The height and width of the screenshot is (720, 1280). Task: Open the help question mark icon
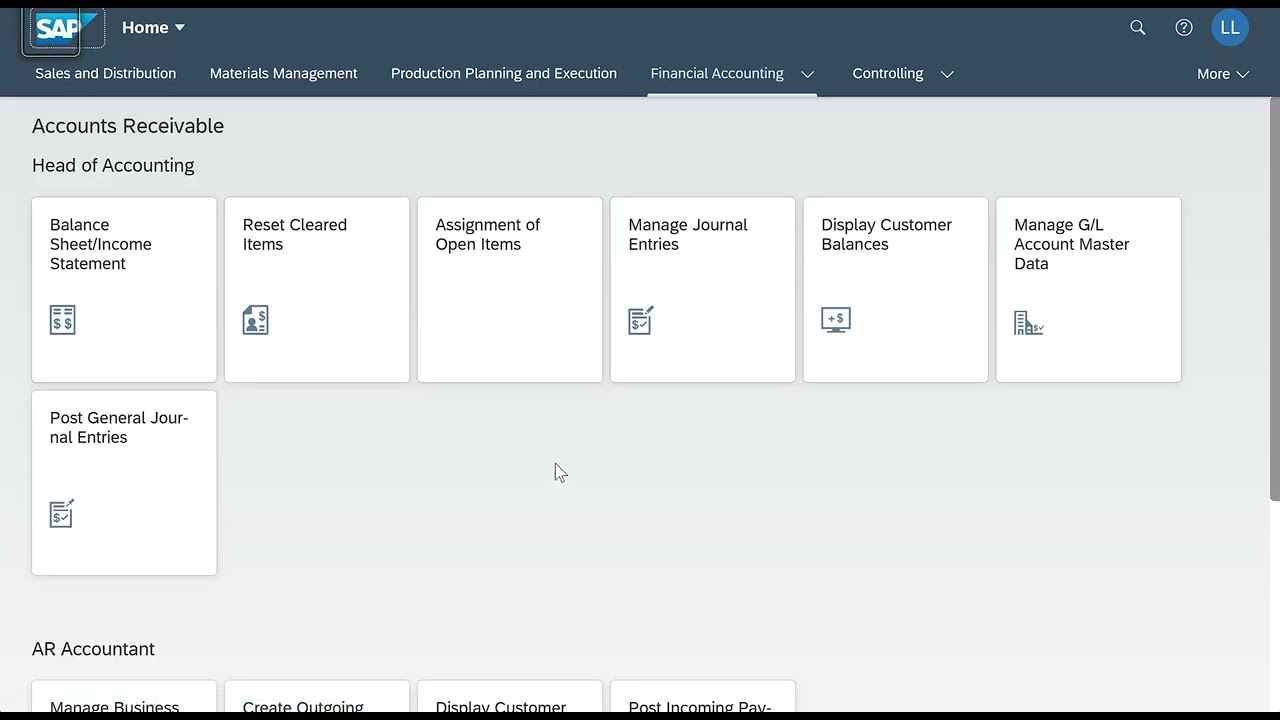click(1184, 28)
